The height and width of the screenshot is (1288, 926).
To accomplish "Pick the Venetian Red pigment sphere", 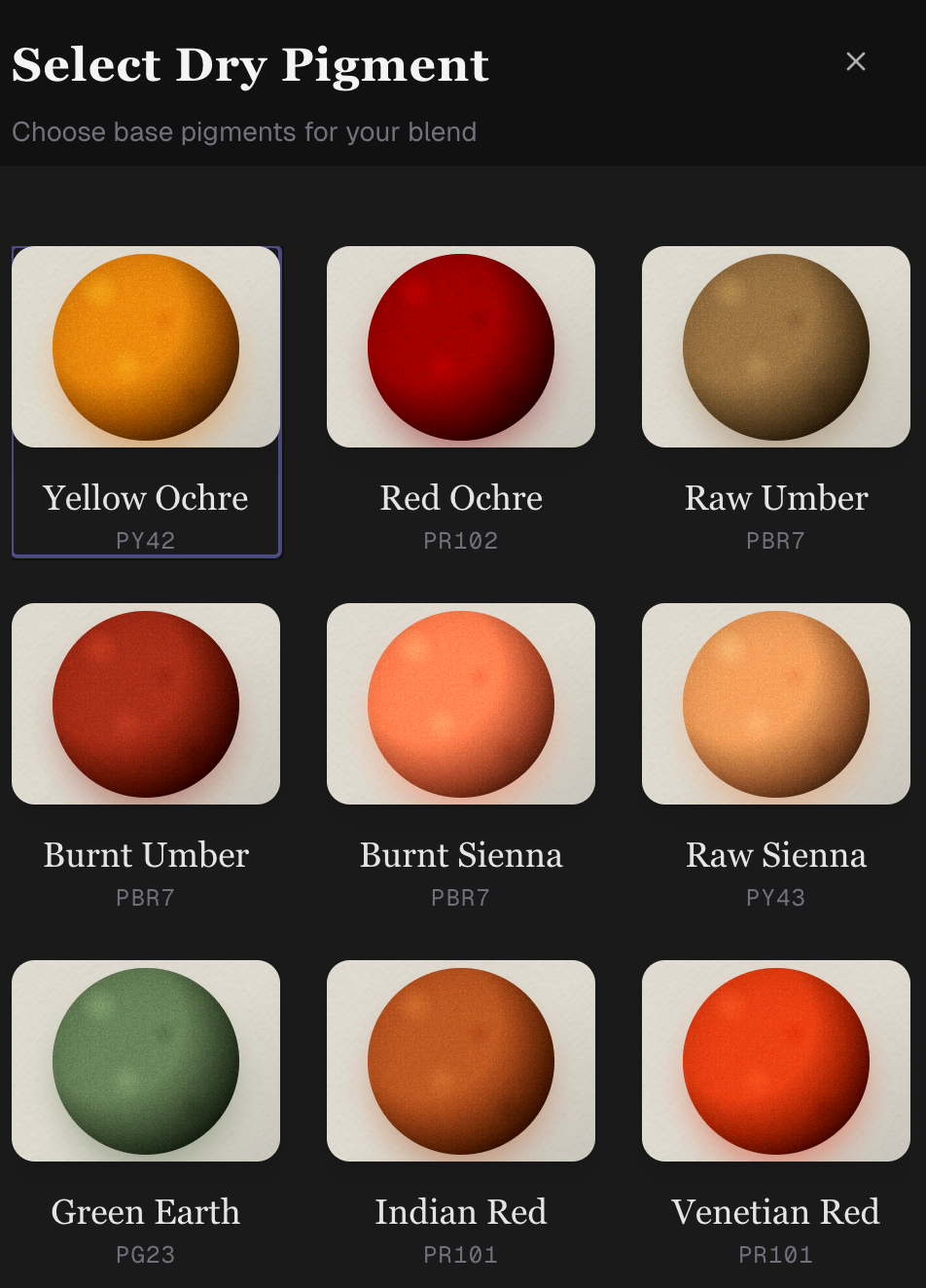I will coord(776,1061).
